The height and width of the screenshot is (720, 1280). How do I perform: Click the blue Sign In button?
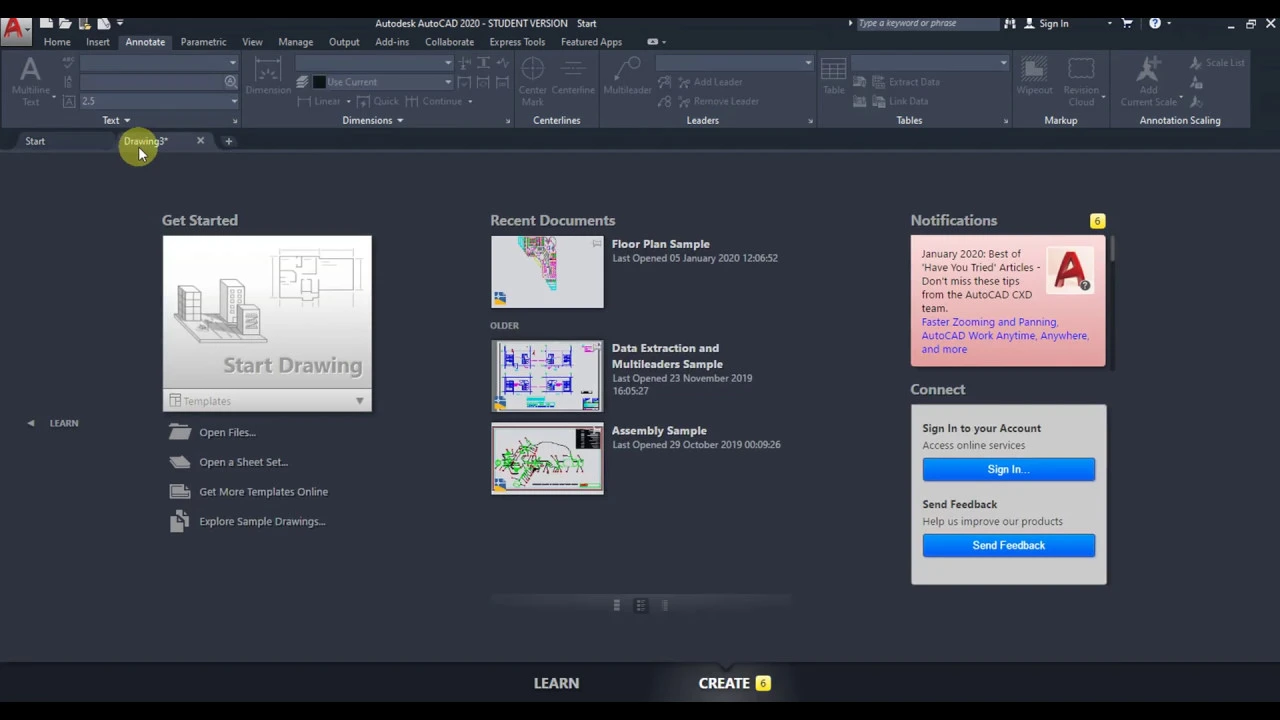[x=1008, y=469]
